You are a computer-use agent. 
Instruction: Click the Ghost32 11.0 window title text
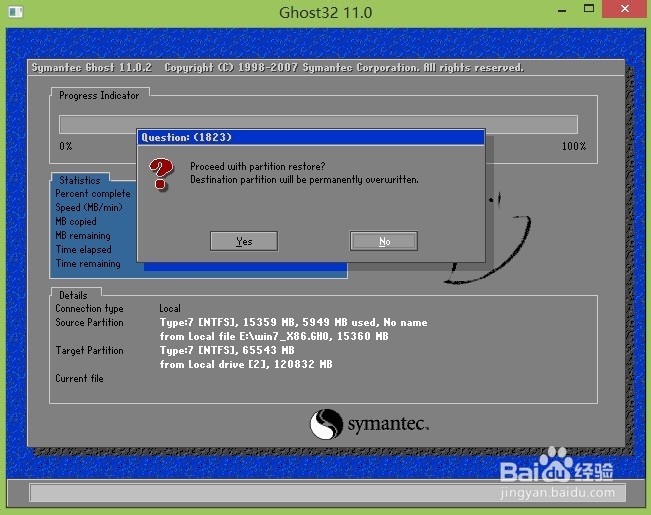pos(326,12)
